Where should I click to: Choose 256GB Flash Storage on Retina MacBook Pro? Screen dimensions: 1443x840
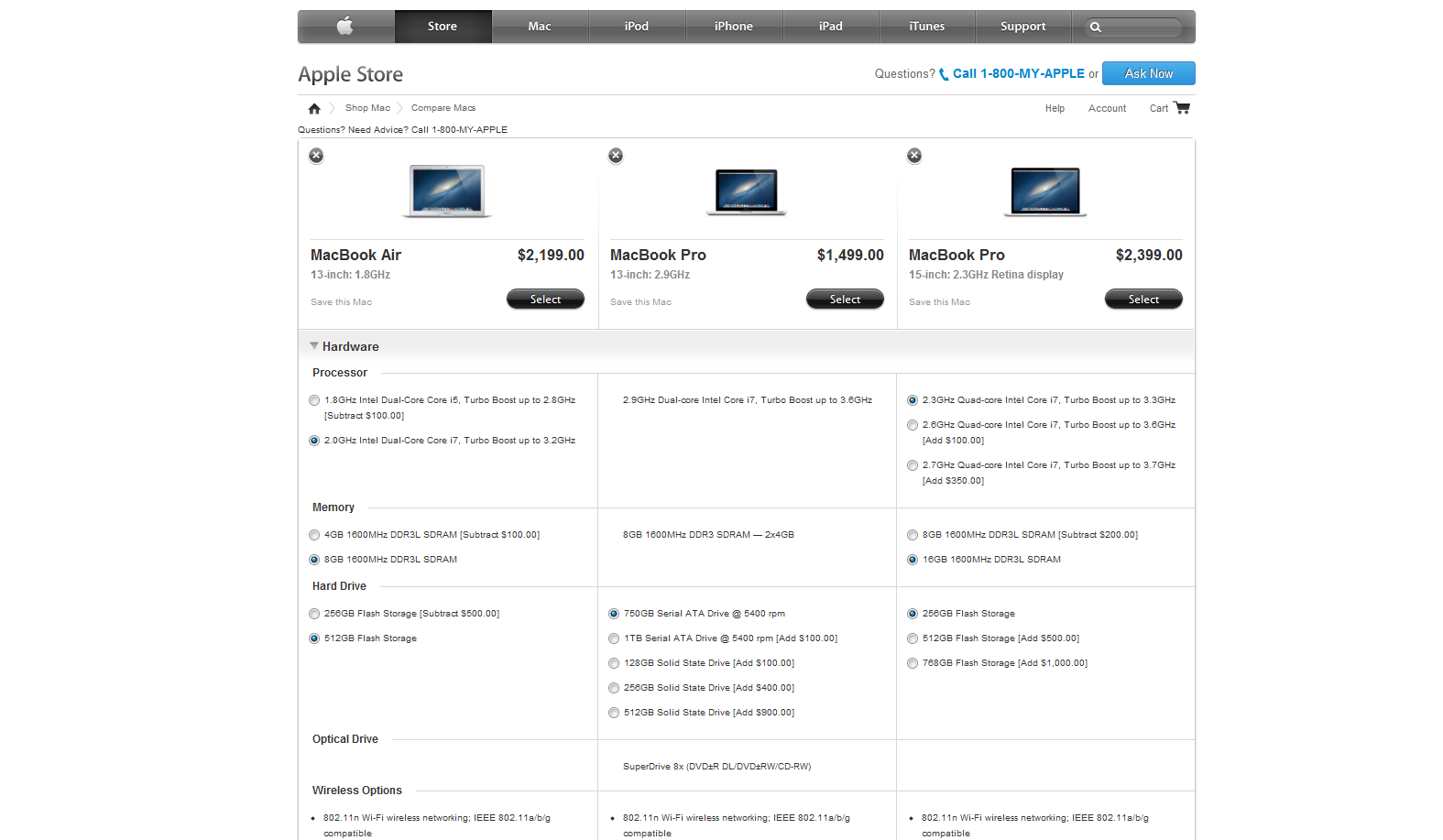coord(913,614)
